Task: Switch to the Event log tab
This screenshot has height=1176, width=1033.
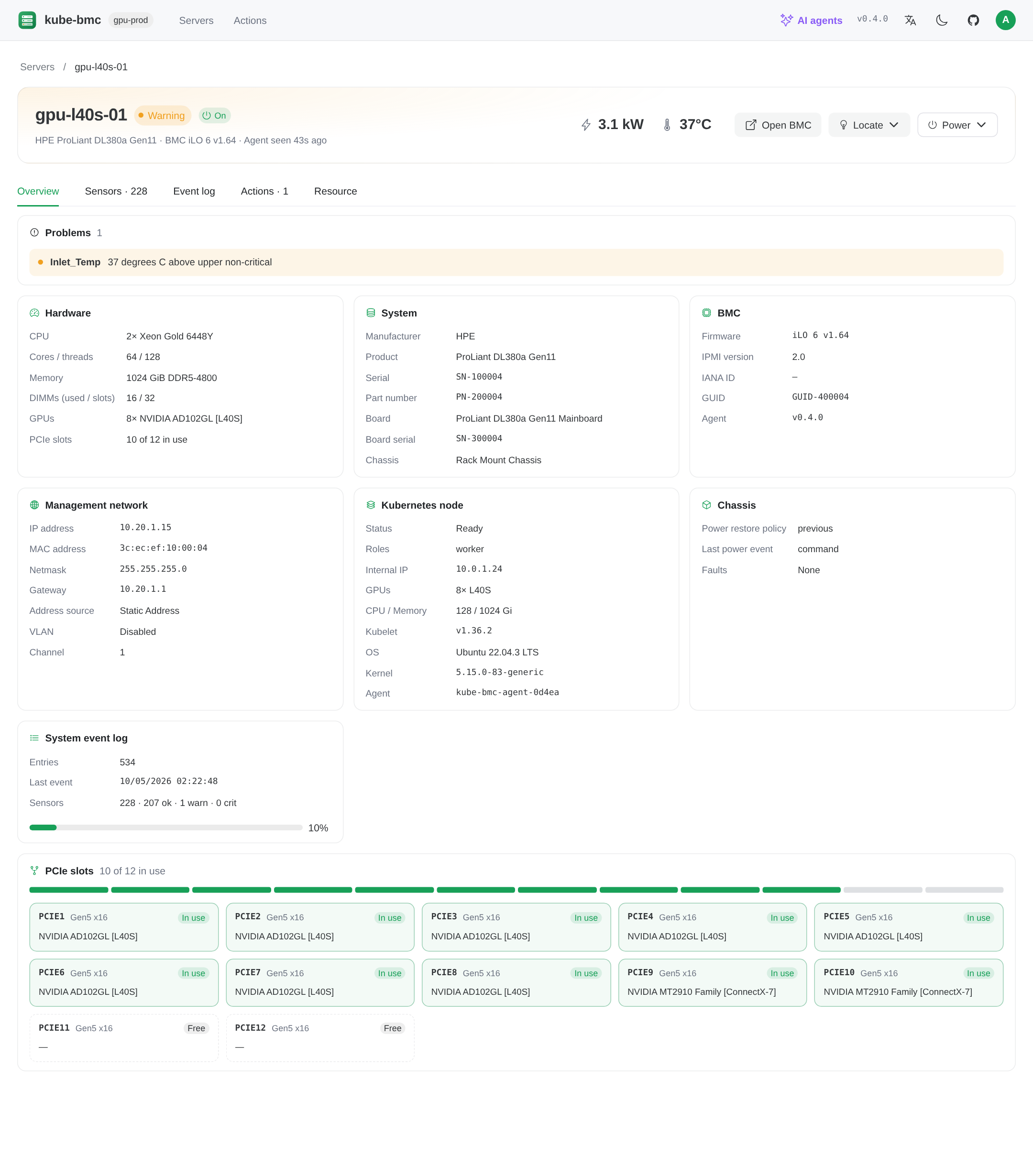Action: point(194,192)
